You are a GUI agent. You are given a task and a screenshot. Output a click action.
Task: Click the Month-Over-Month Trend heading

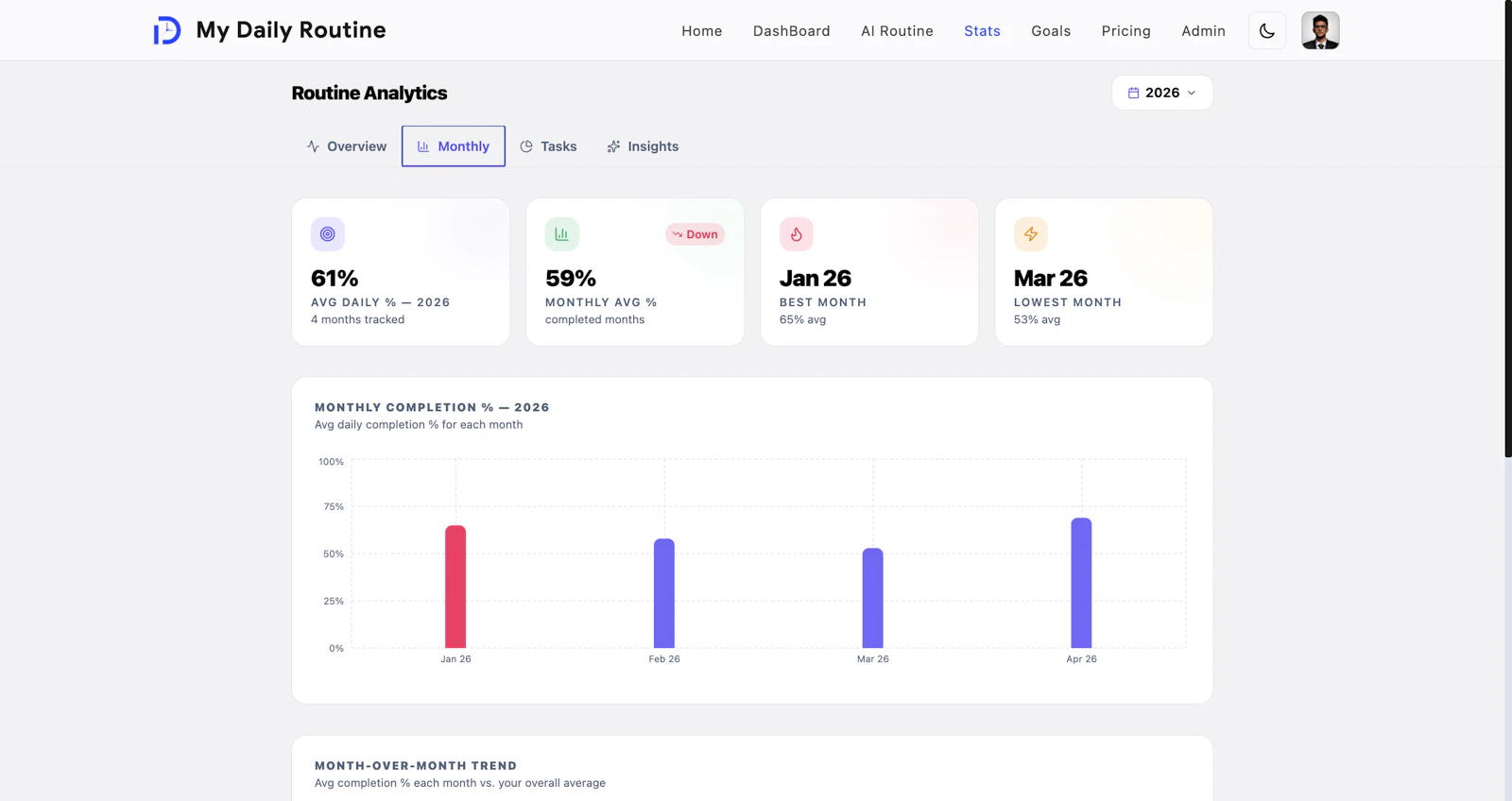pyautogui.click(x=416, y=765)
